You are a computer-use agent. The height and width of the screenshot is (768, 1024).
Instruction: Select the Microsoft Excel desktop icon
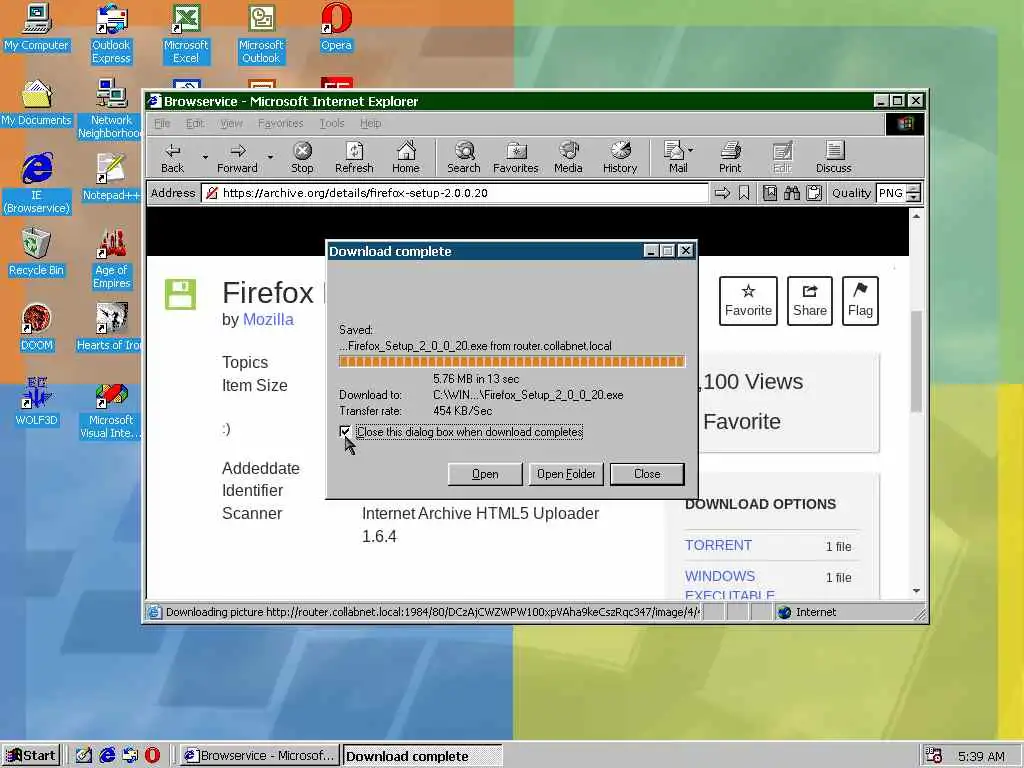pos(186,34)
